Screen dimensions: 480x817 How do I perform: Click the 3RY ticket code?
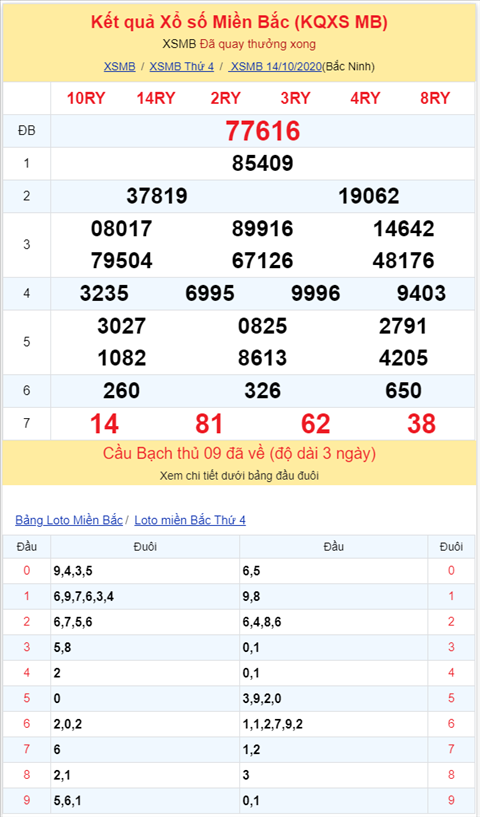point(296,98)
